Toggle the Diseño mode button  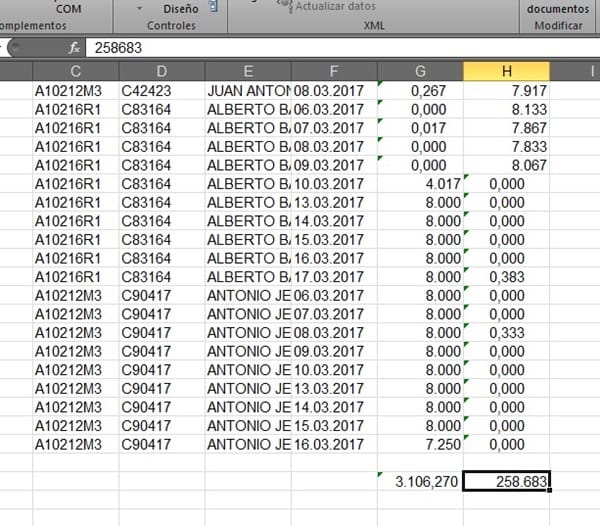point(181,8)
